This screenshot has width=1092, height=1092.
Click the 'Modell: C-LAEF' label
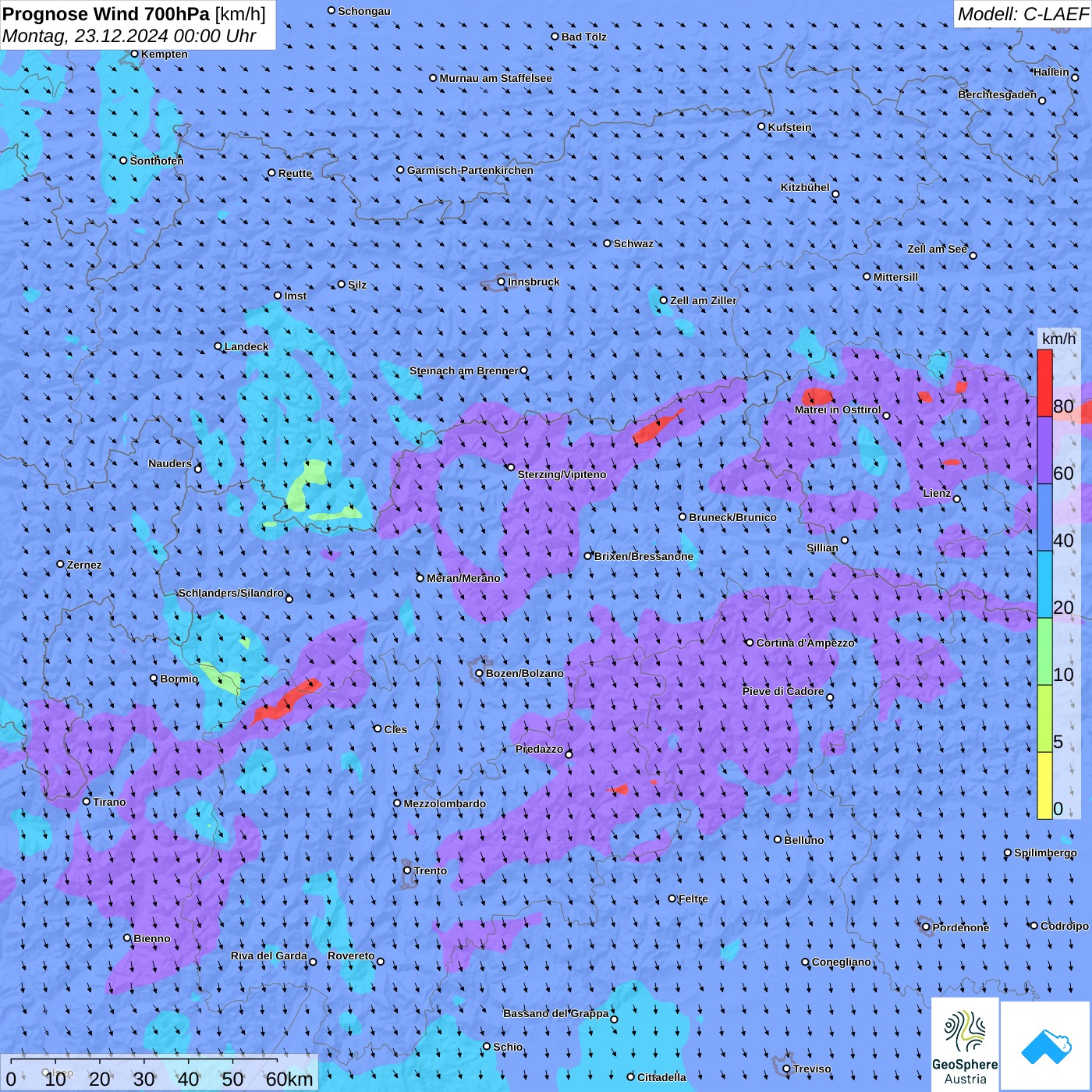pyautogui.click(x=1022, y=14)
